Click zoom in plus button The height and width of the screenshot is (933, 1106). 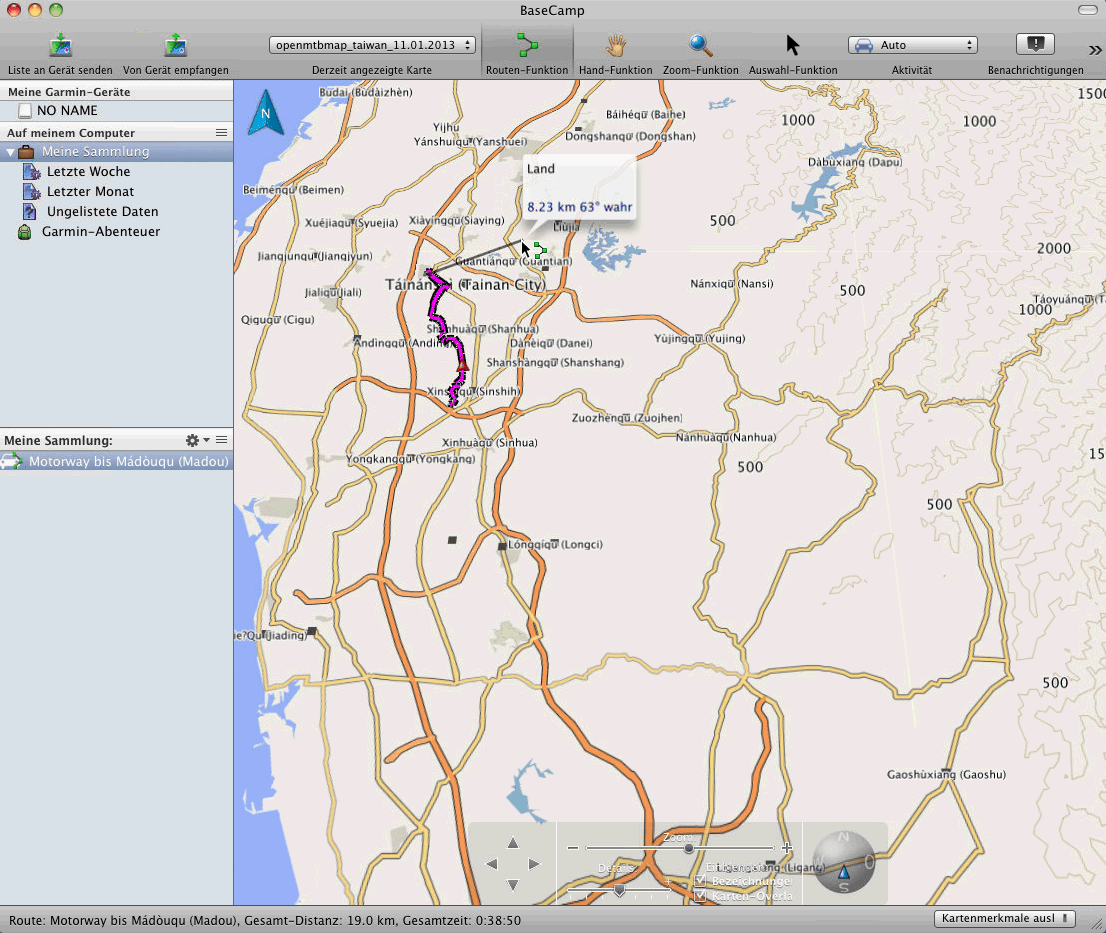pyautogui.click(x=786, y=848)
